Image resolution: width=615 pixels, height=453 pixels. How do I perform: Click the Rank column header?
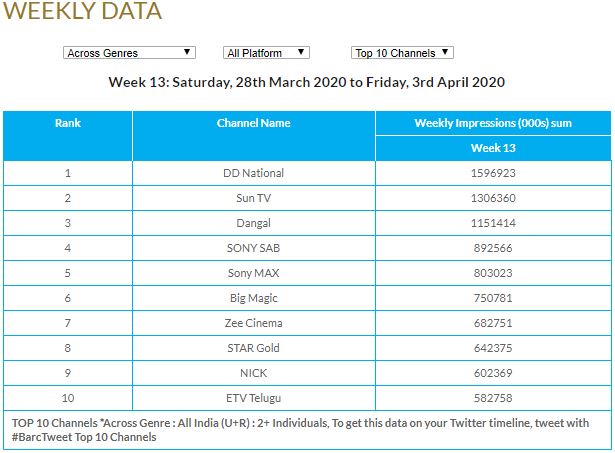[x=68, y=123]
